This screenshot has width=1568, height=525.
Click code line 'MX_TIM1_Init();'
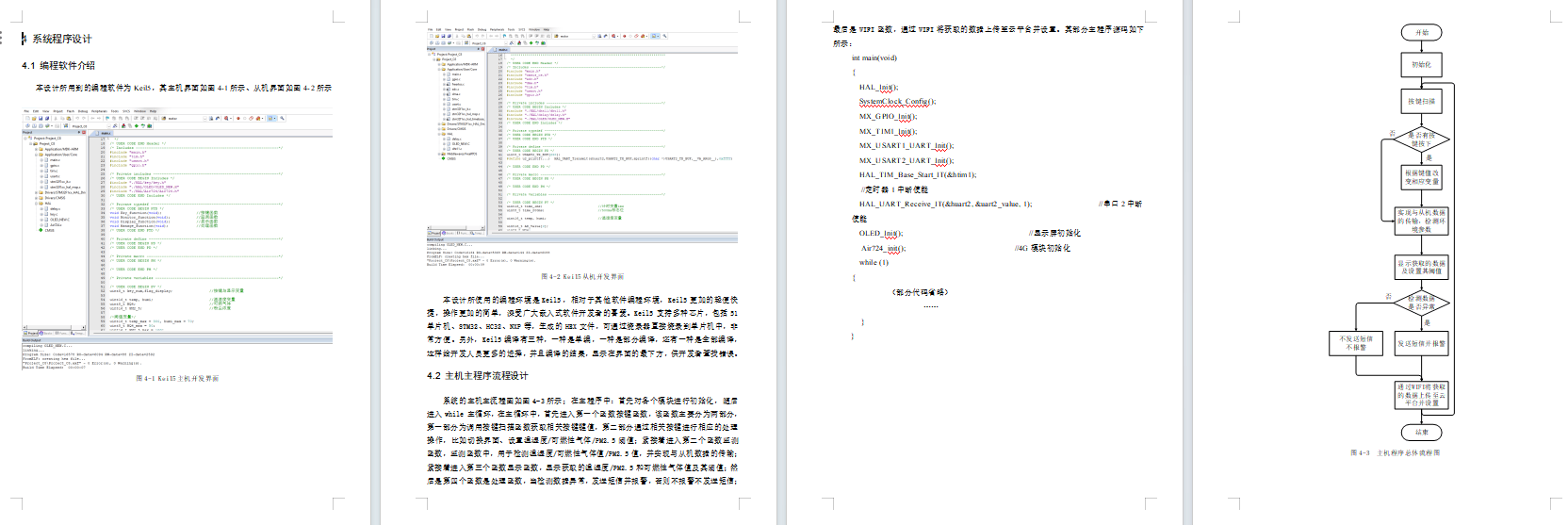(888, 131)
